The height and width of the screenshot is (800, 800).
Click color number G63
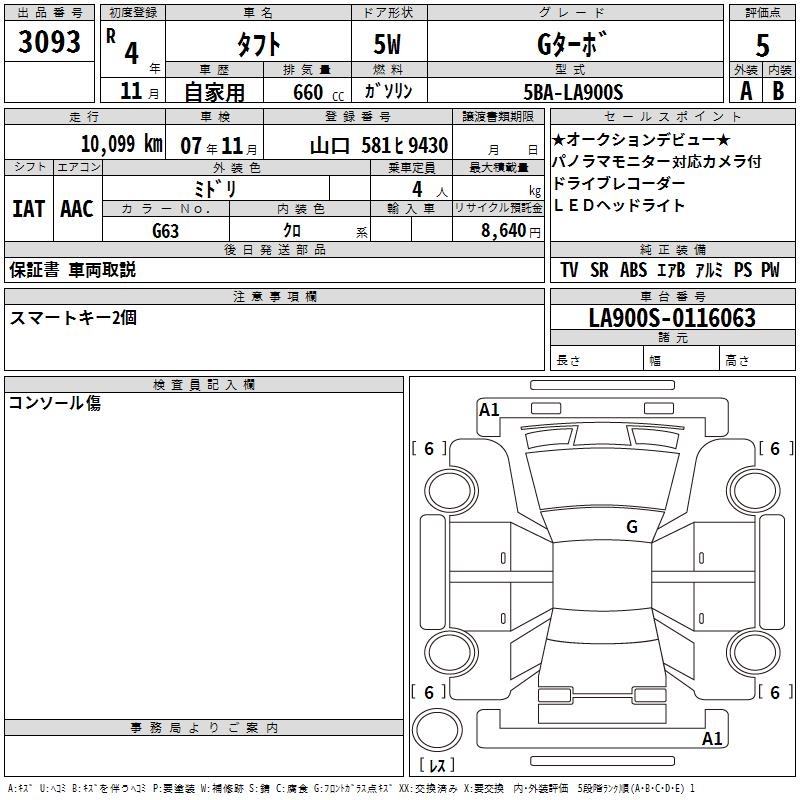click(165, 231)
